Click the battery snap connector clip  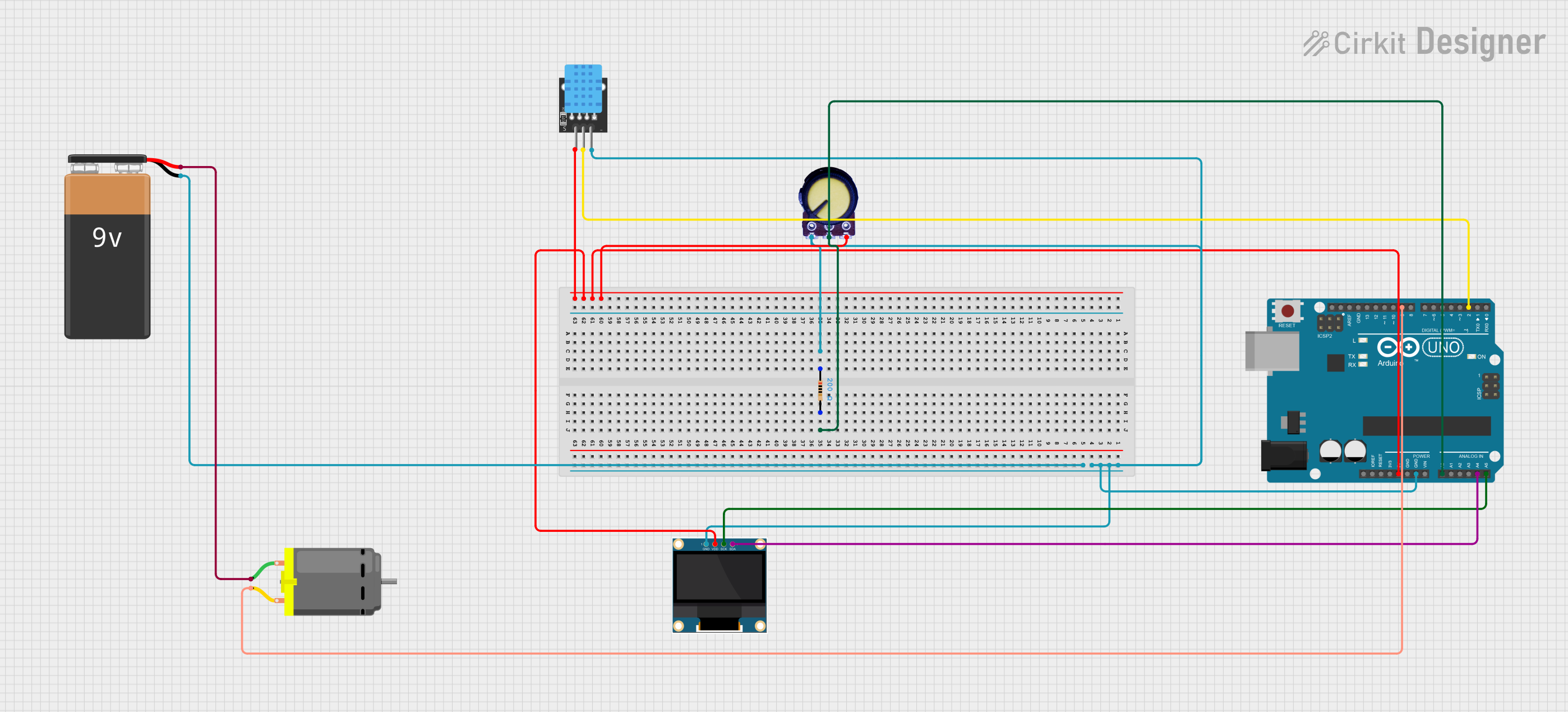107,159
